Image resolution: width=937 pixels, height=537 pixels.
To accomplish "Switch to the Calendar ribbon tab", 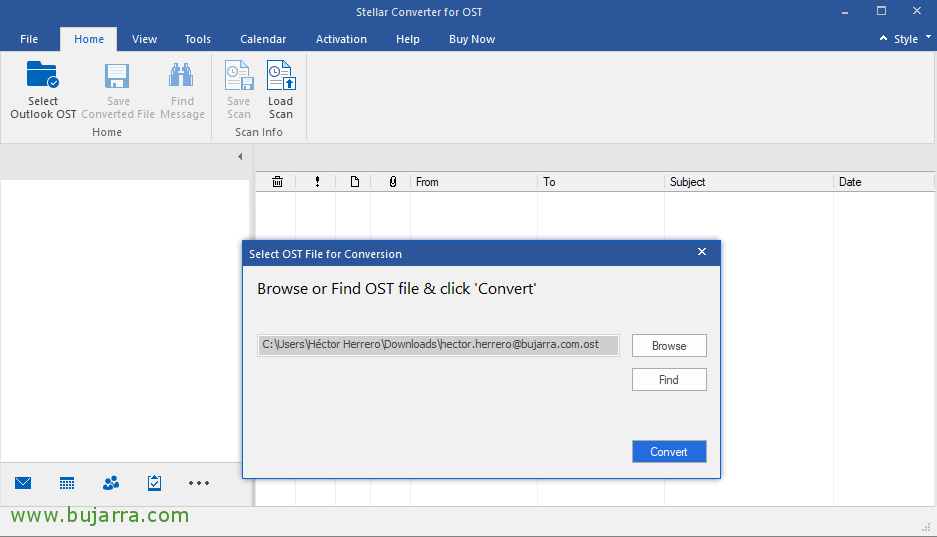I will pos(263,39).
